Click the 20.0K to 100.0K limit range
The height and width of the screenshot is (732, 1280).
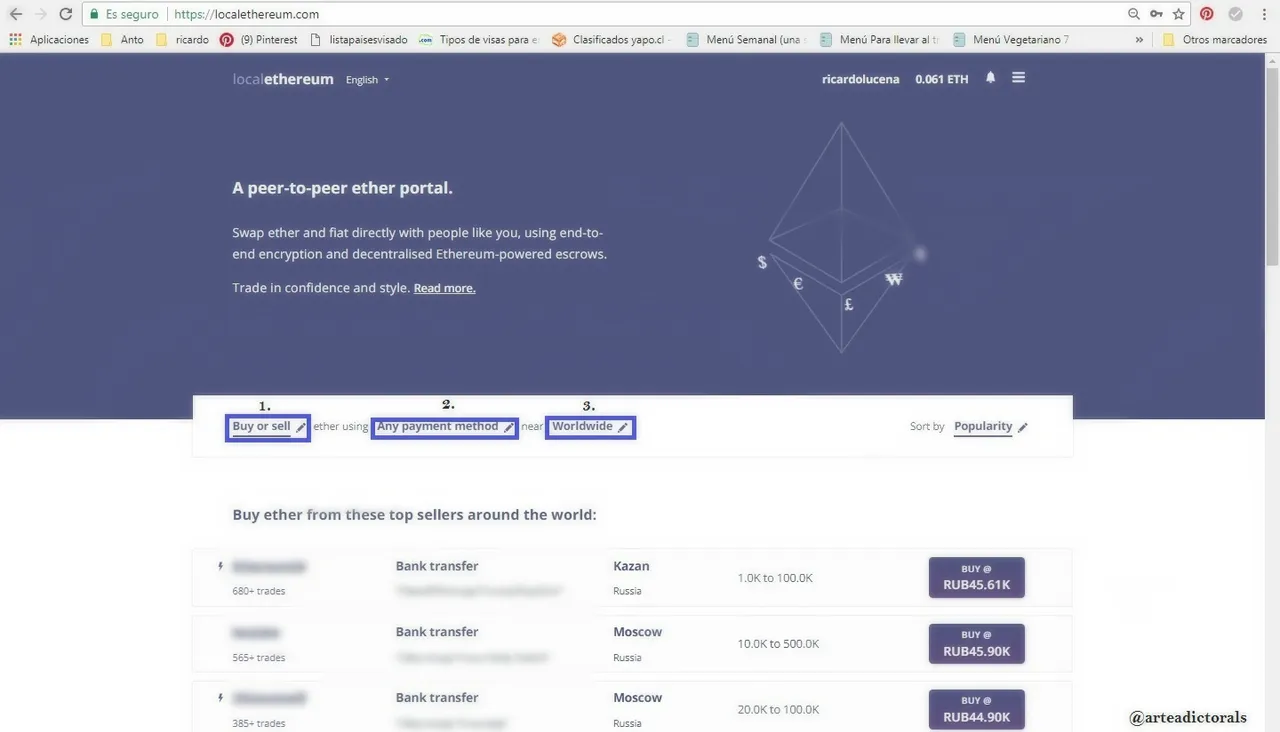778,710
